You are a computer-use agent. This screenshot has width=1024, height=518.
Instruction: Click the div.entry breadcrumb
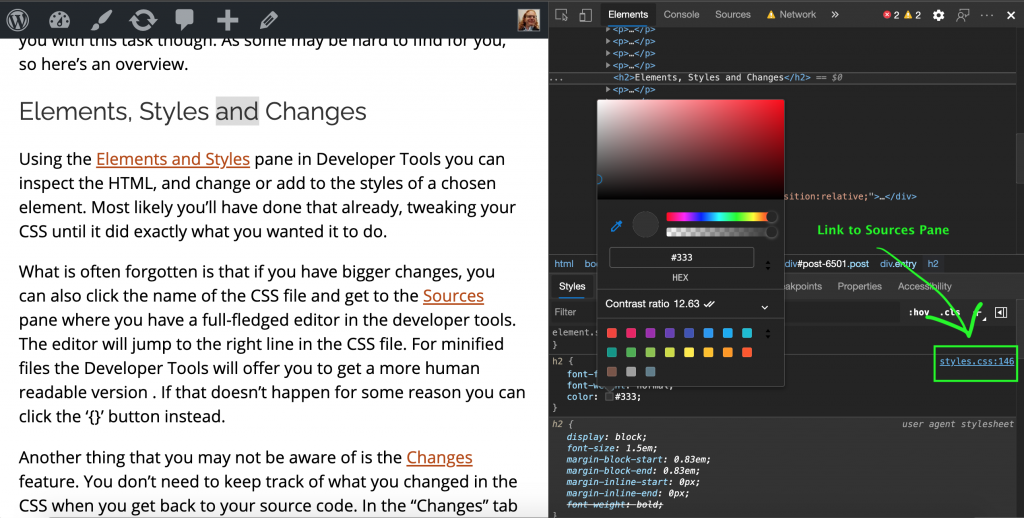coord(898,264)
